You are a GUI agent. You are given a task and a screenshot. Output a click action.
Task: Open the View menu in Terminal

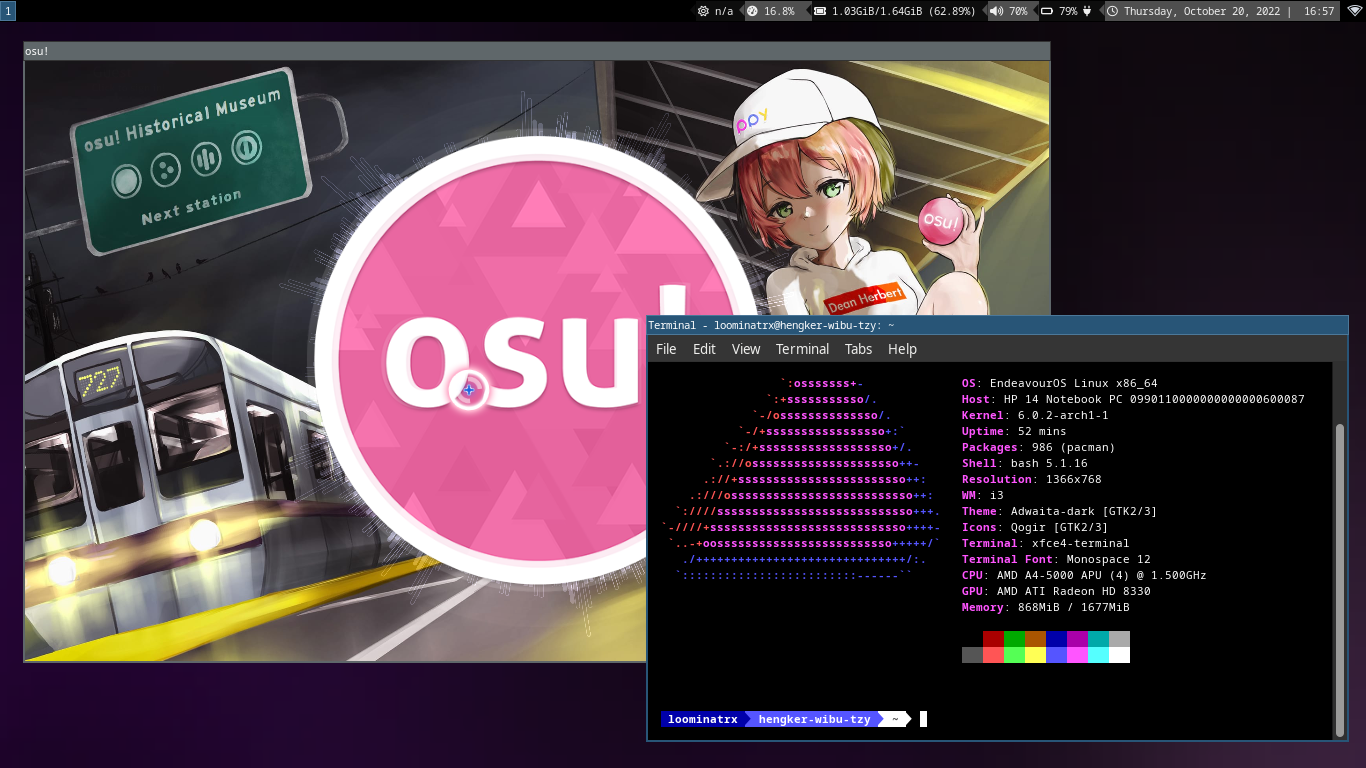tap(746, 349)
